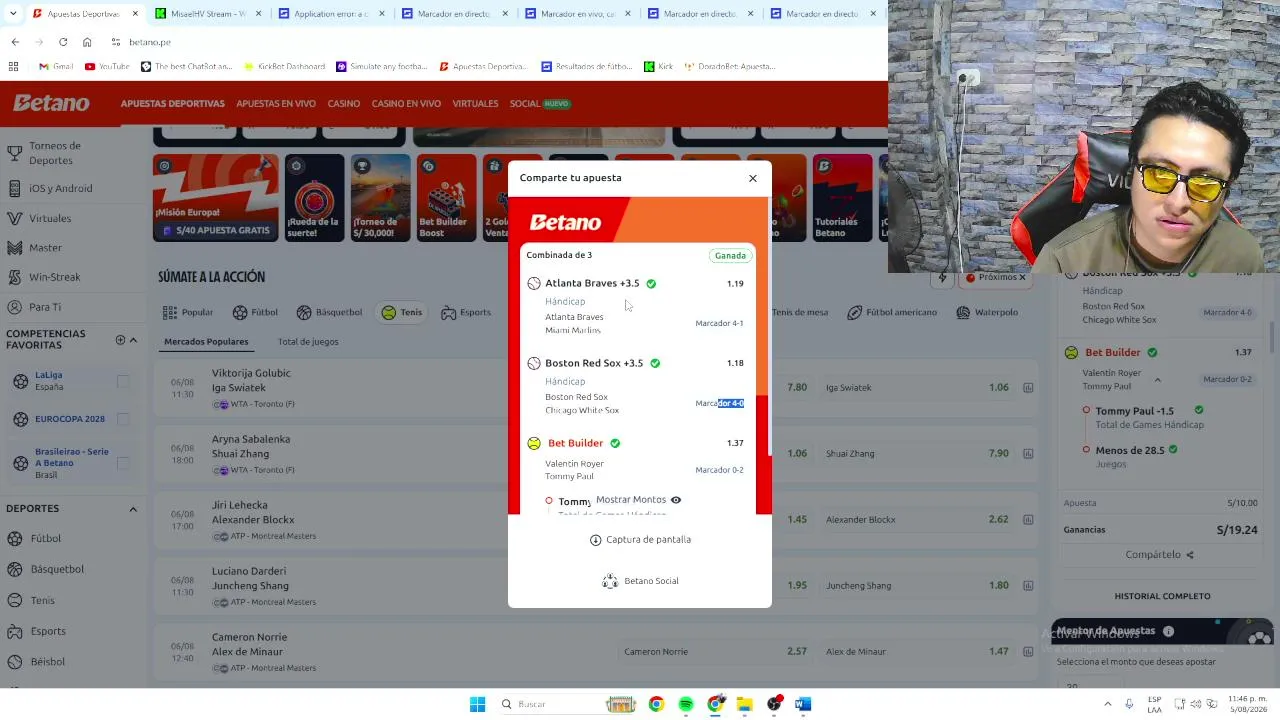
Task: Collapse the Bet Builder details chevron in betslip
Action: (x=1157, y=380)
